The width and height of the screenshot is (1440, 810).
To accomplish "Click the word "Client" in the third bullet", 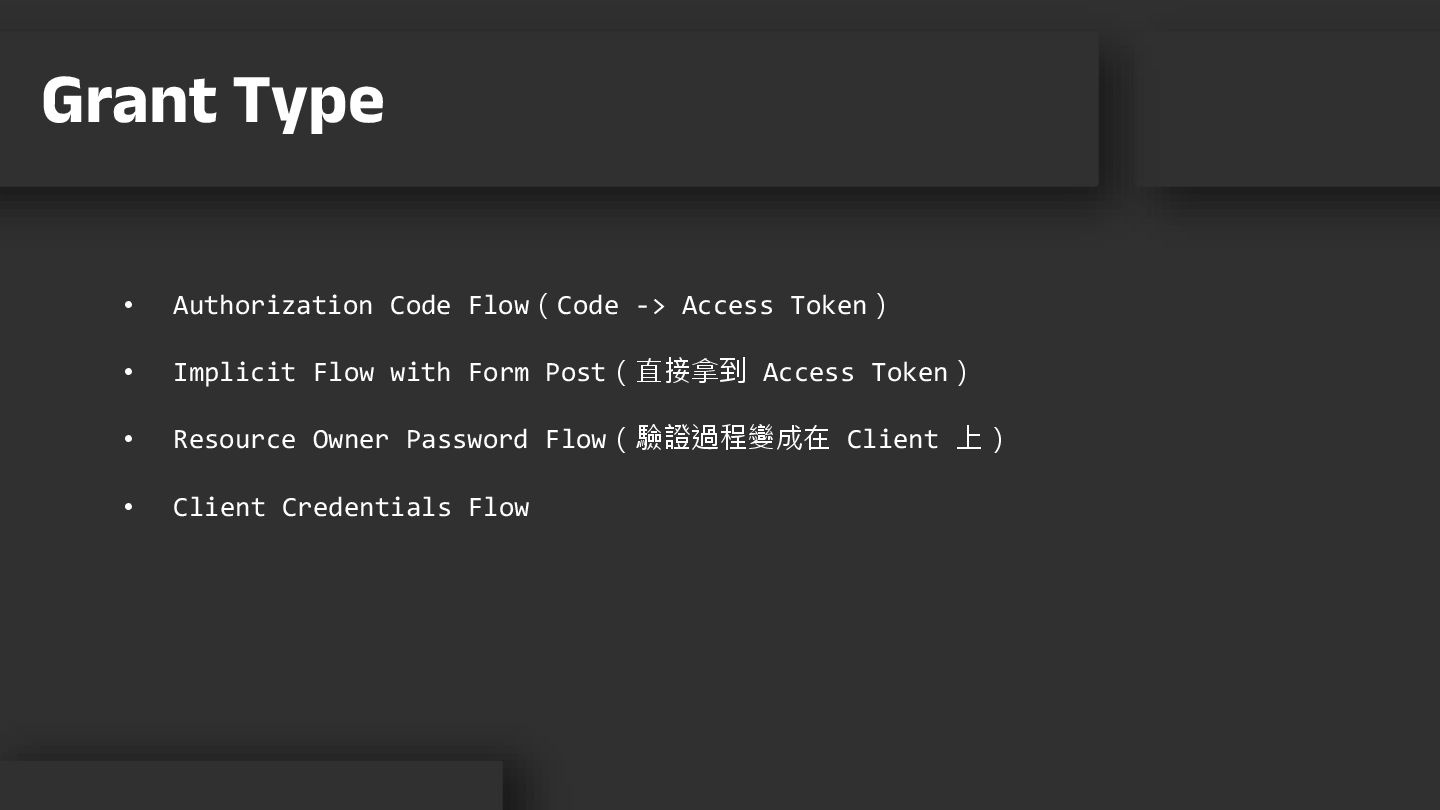I will (x=892, y=439).
